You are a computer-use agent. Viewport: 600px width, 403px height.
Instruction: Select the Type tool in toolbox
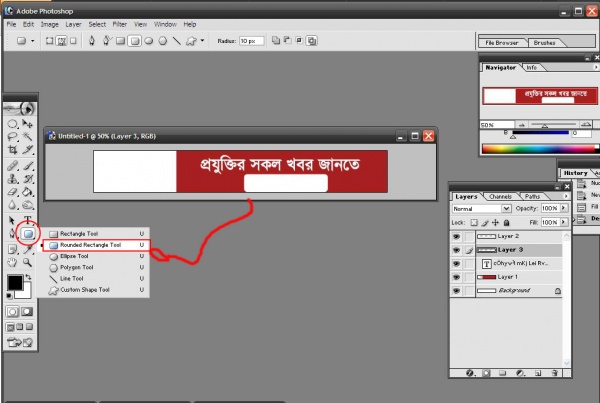tap(27, 220)
